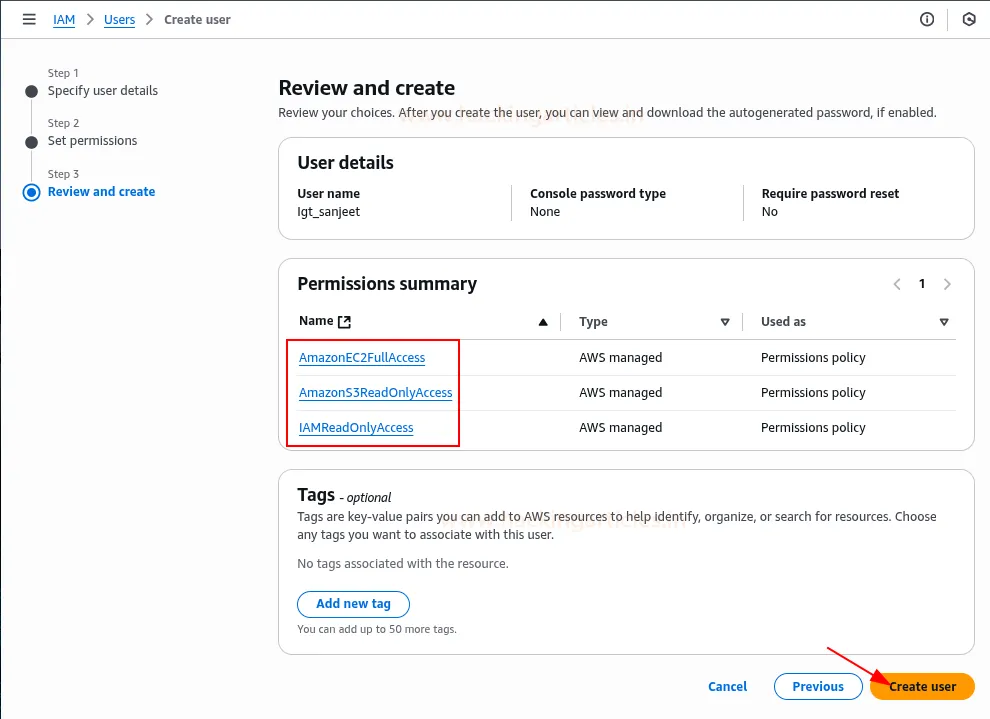This screenshot has height=719, width=990.
Task: Click the external link icon beside Name
Action: pyautogui.click(x=345, y=322)
